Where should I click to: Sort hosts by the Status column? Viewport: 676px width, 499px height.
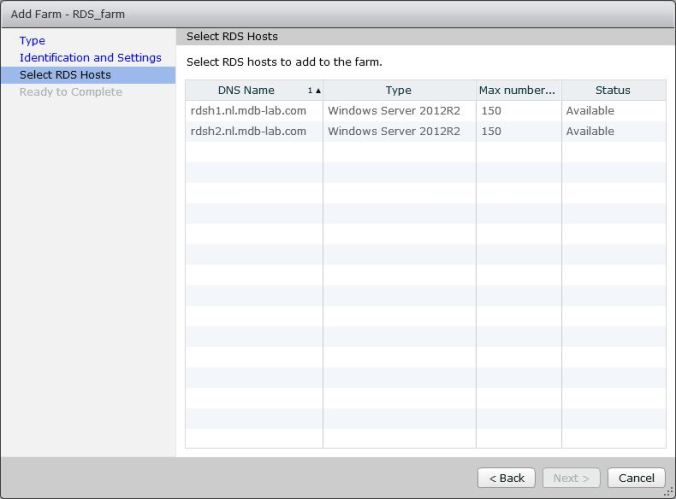(x=612, y=90)
